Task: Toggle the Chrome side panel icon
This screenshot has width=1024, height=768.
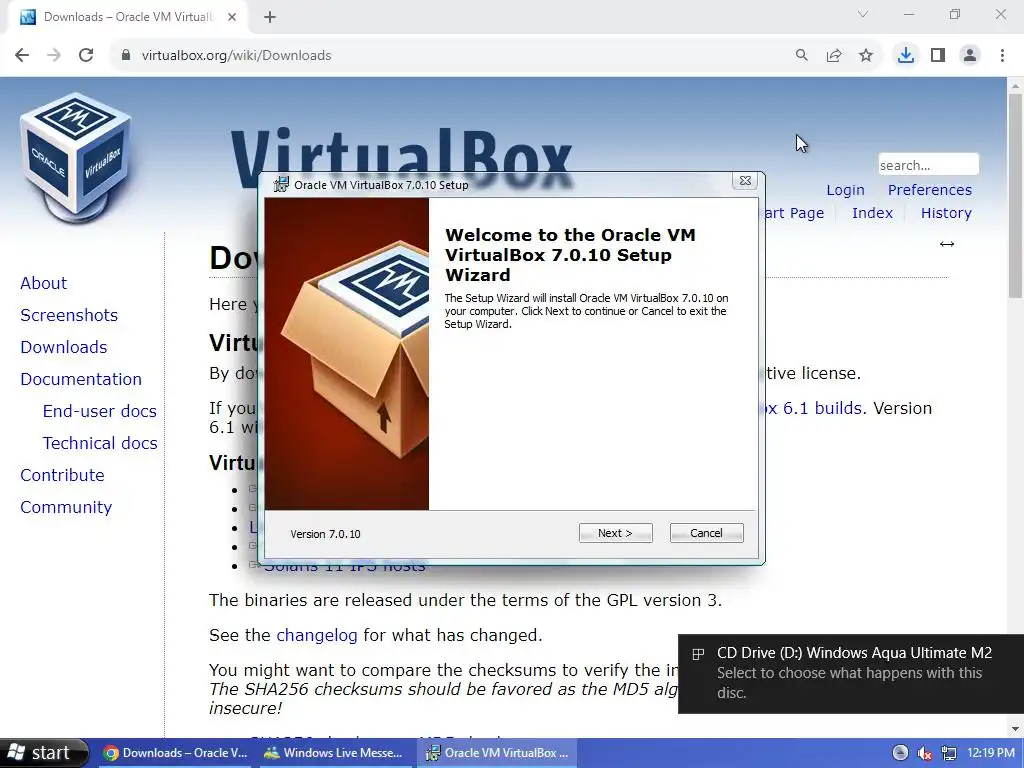Action: coord(938,56)
